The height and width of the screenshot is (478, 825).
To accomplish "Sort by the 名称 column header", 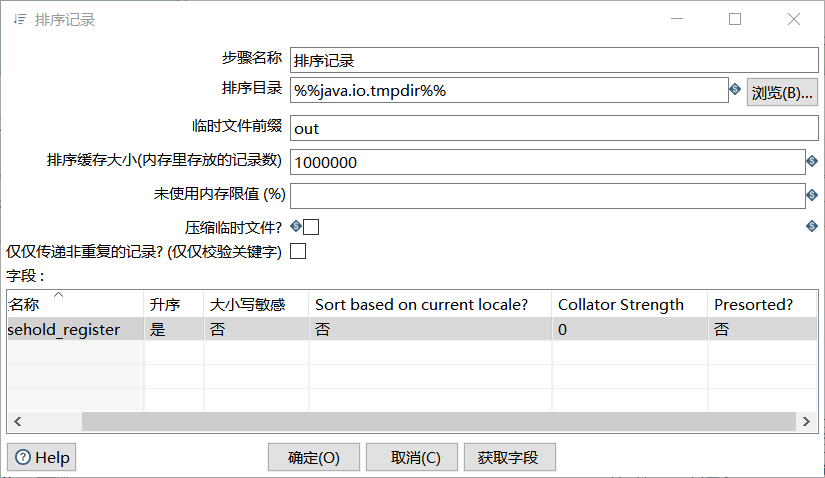I will (x=75, y=304).
